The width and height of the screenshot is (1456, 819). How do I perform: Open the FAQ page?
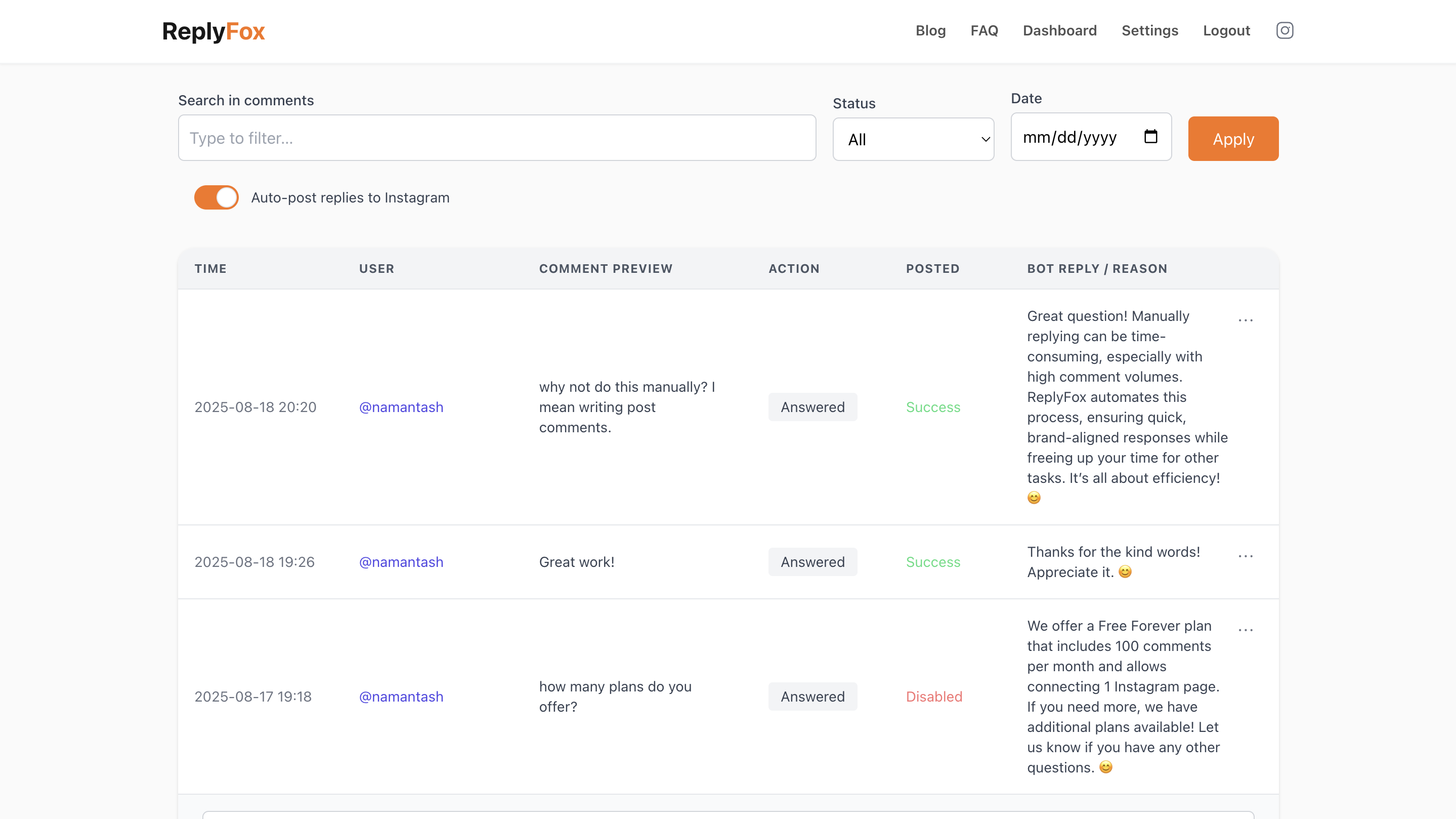984,30
